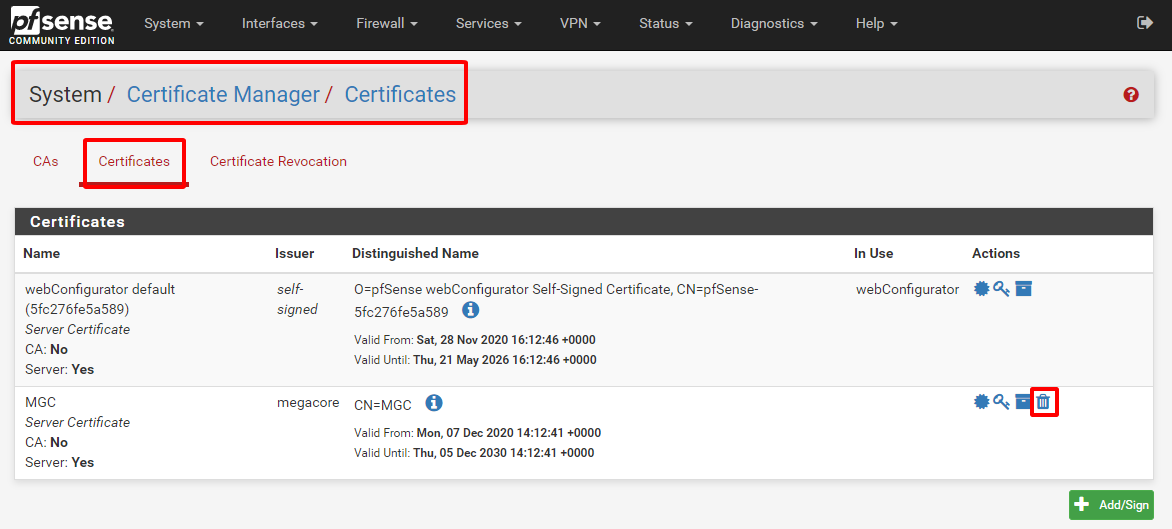
Task: Click the Name column header
Action: pos(41,253)
